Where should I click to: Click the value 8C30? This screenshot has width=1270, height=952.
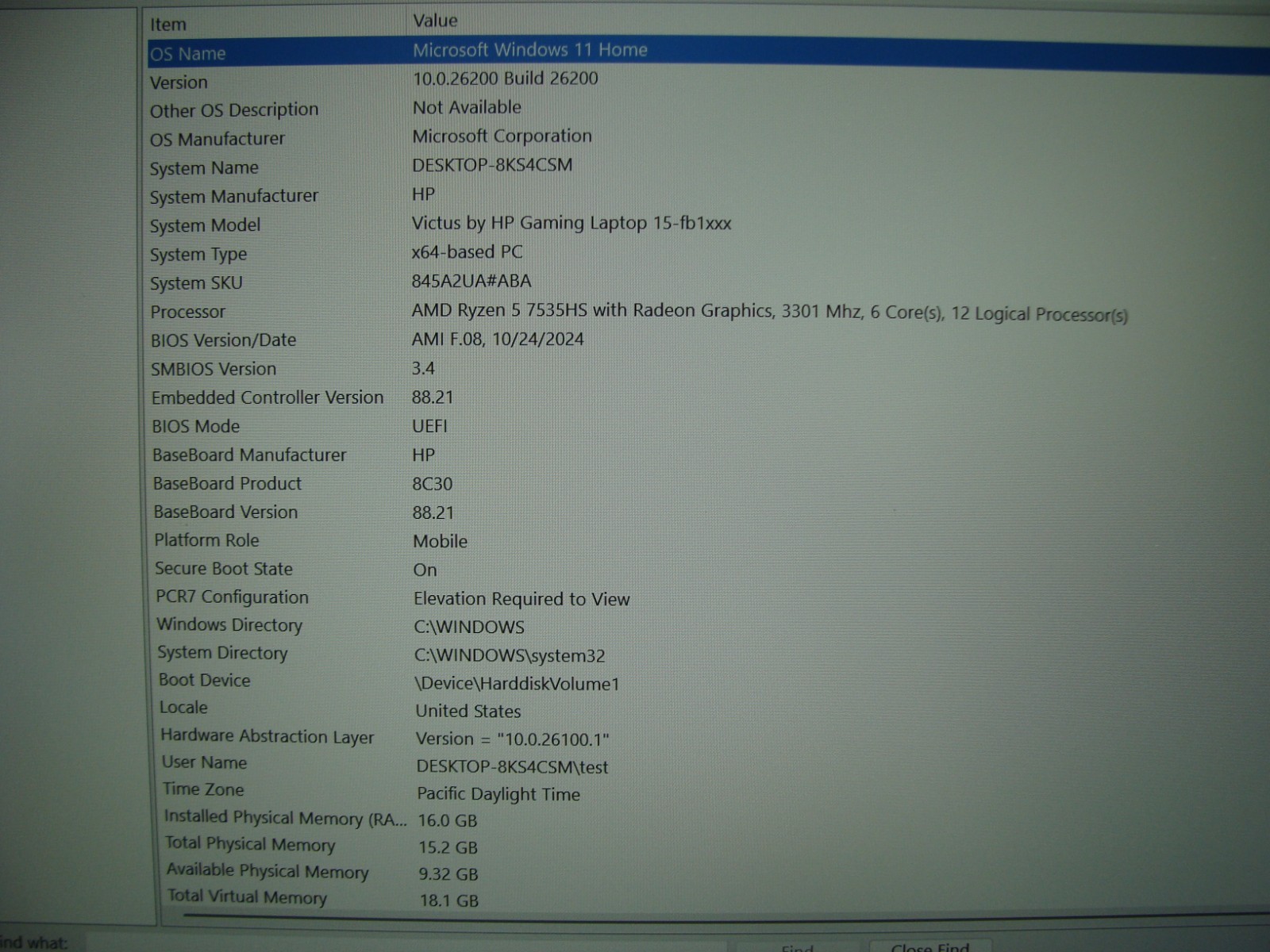click(433, 484)
